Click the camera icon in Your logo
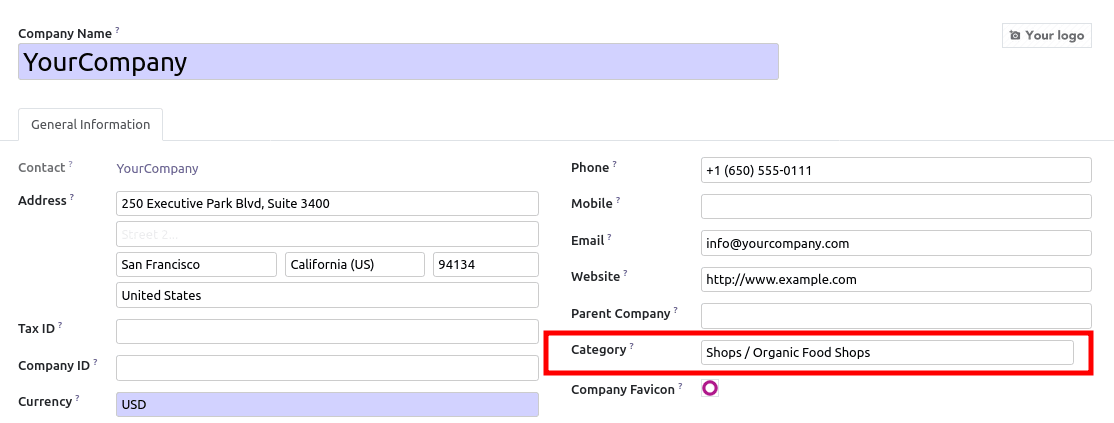The image size is (1114, 423). [x=1015, y=36]
